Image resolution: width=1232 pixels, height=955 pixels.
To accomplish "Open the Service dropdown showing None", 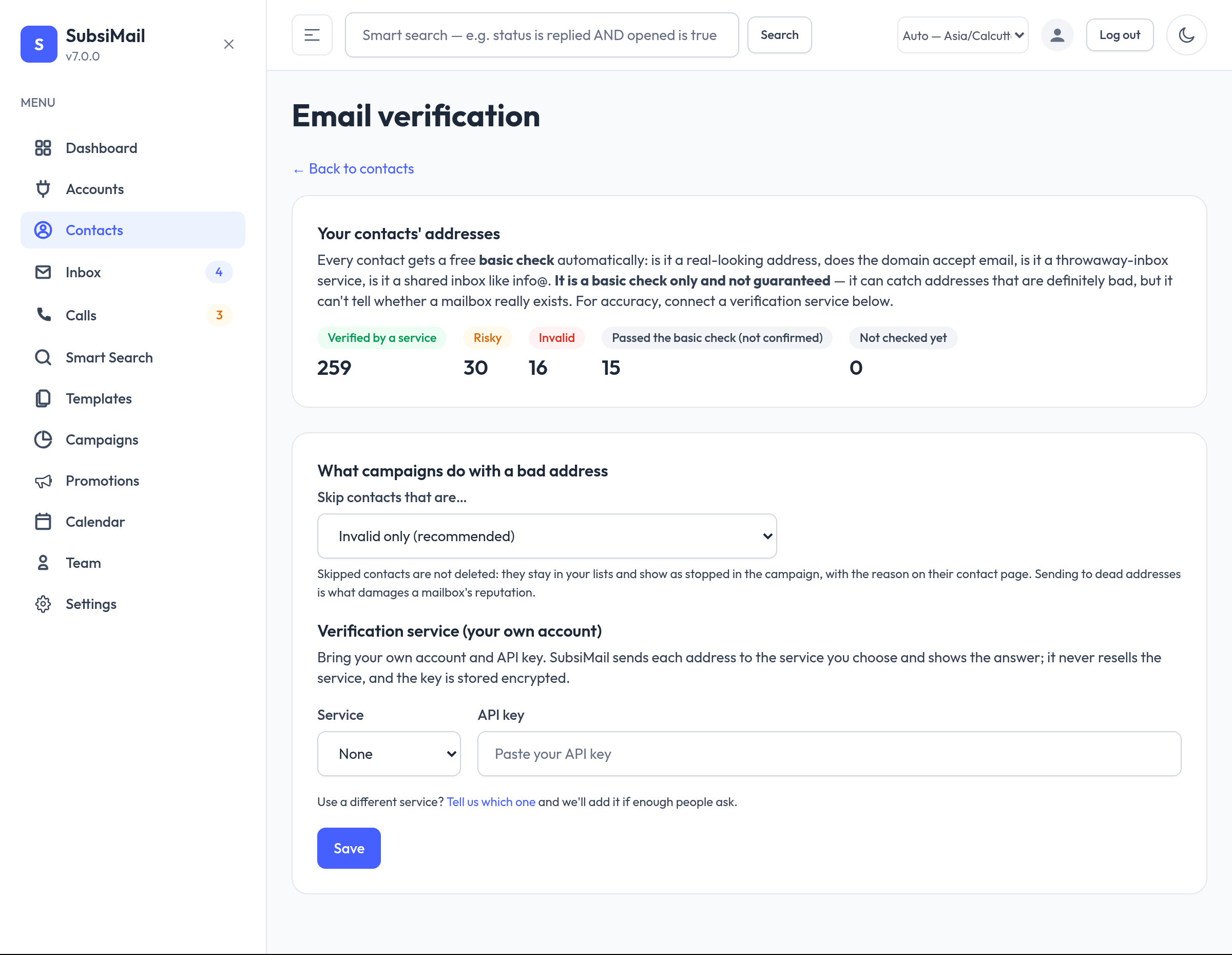I will point(389,754).
